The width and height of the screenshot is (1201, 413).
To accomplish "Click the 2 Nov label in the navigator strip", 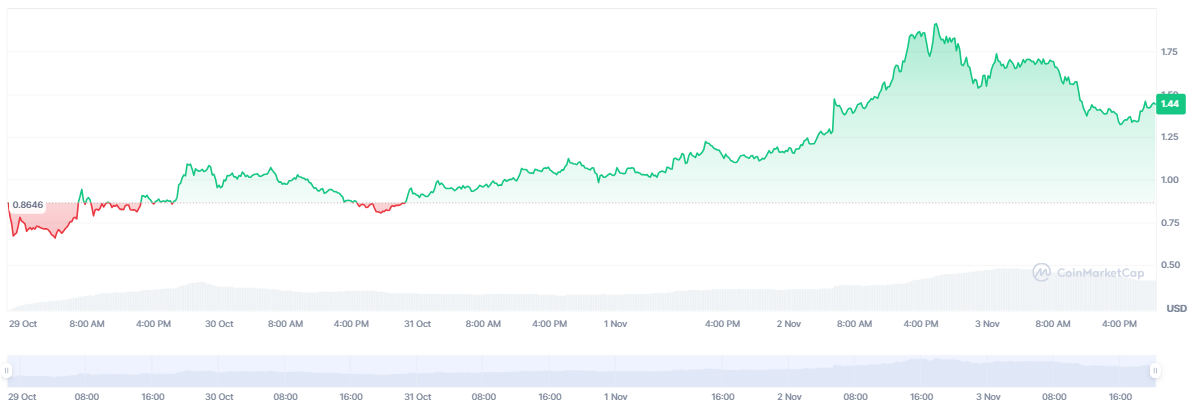I will pyautogui.click(x=789, y=397).
